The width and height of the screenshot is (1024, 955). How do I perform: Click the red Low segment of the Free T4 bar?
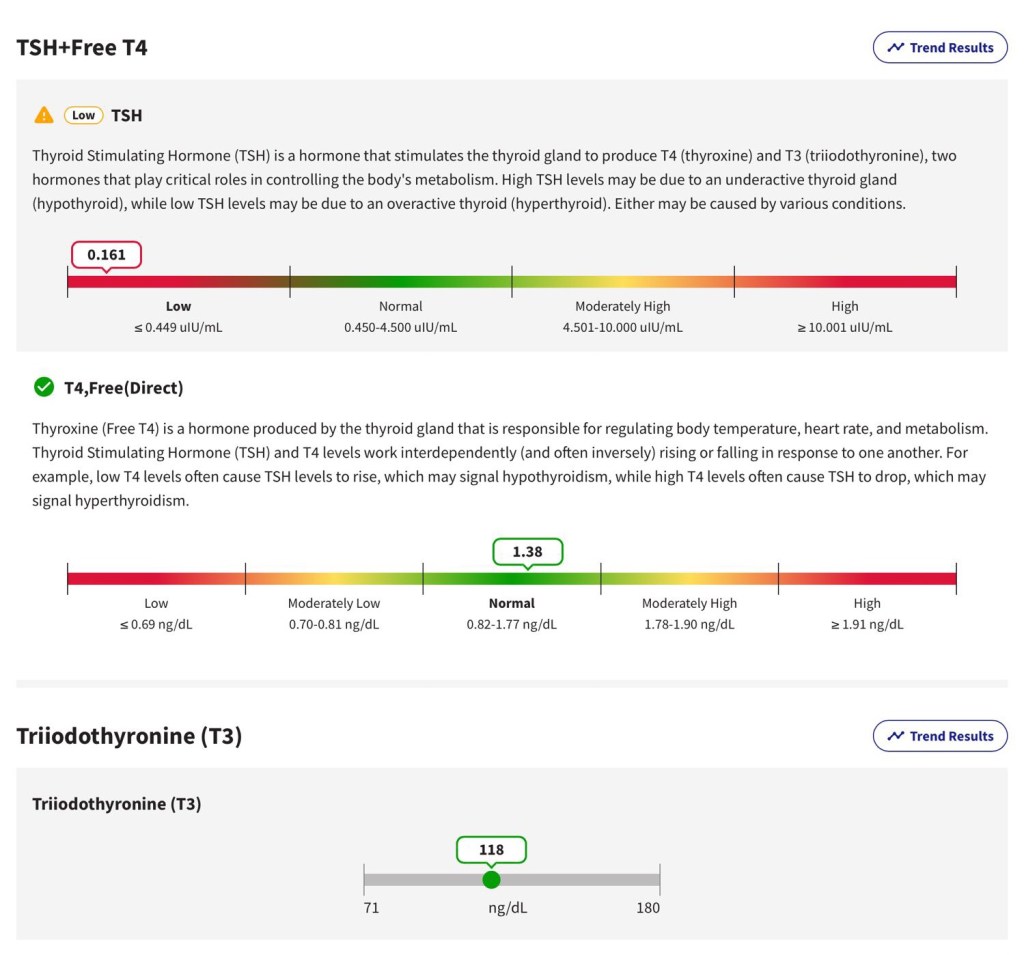click(x=156, y=578)
